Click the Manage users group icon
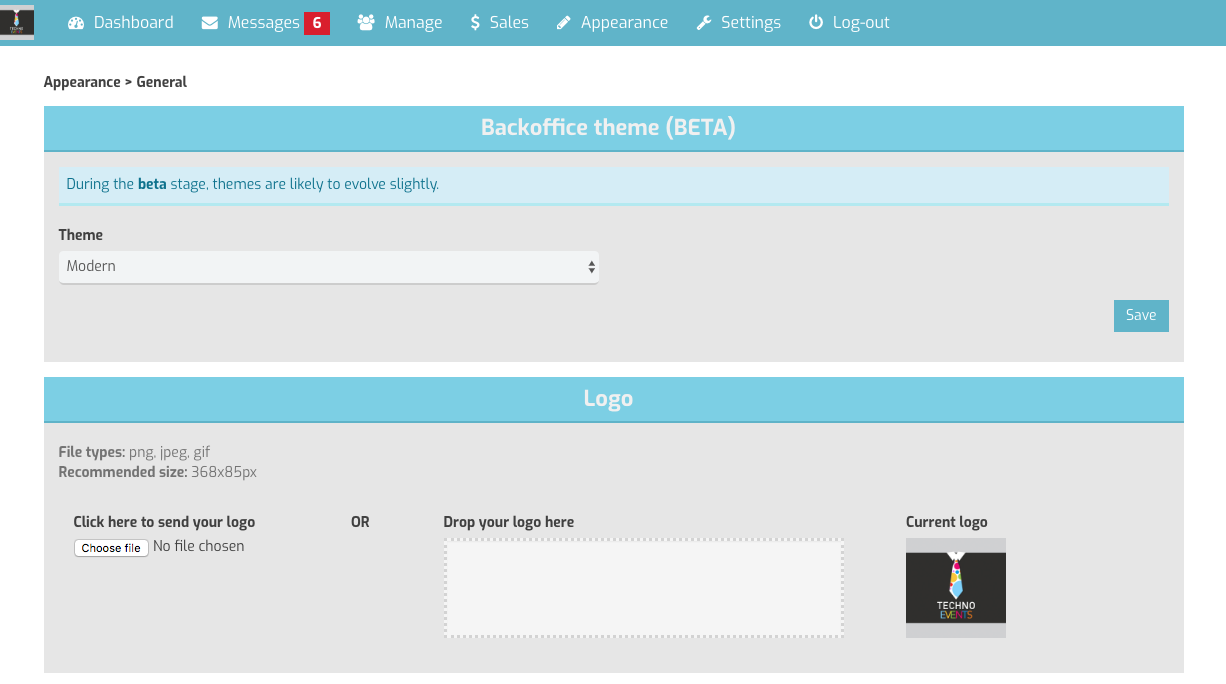The height and width of the screenshot is (684, 1226). point(367,23)
